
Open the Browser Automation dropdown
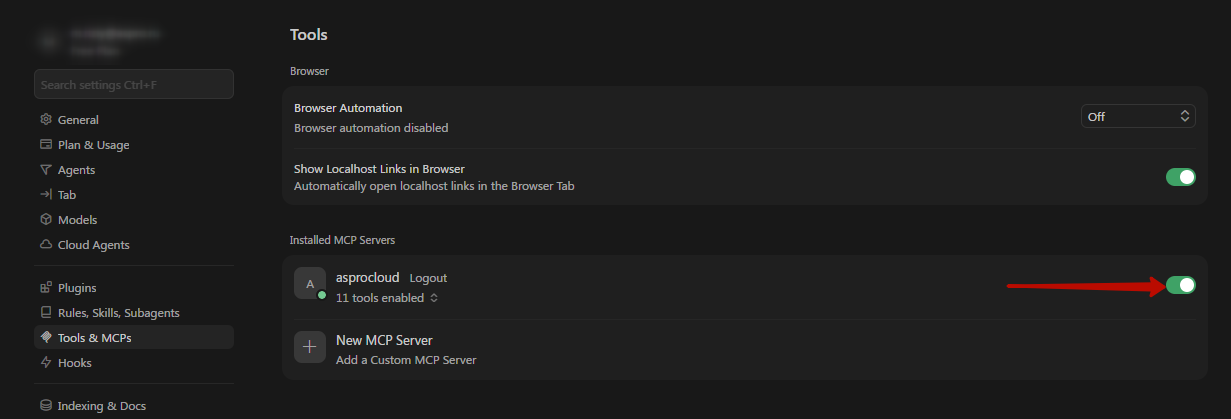tap(1138, 116)
